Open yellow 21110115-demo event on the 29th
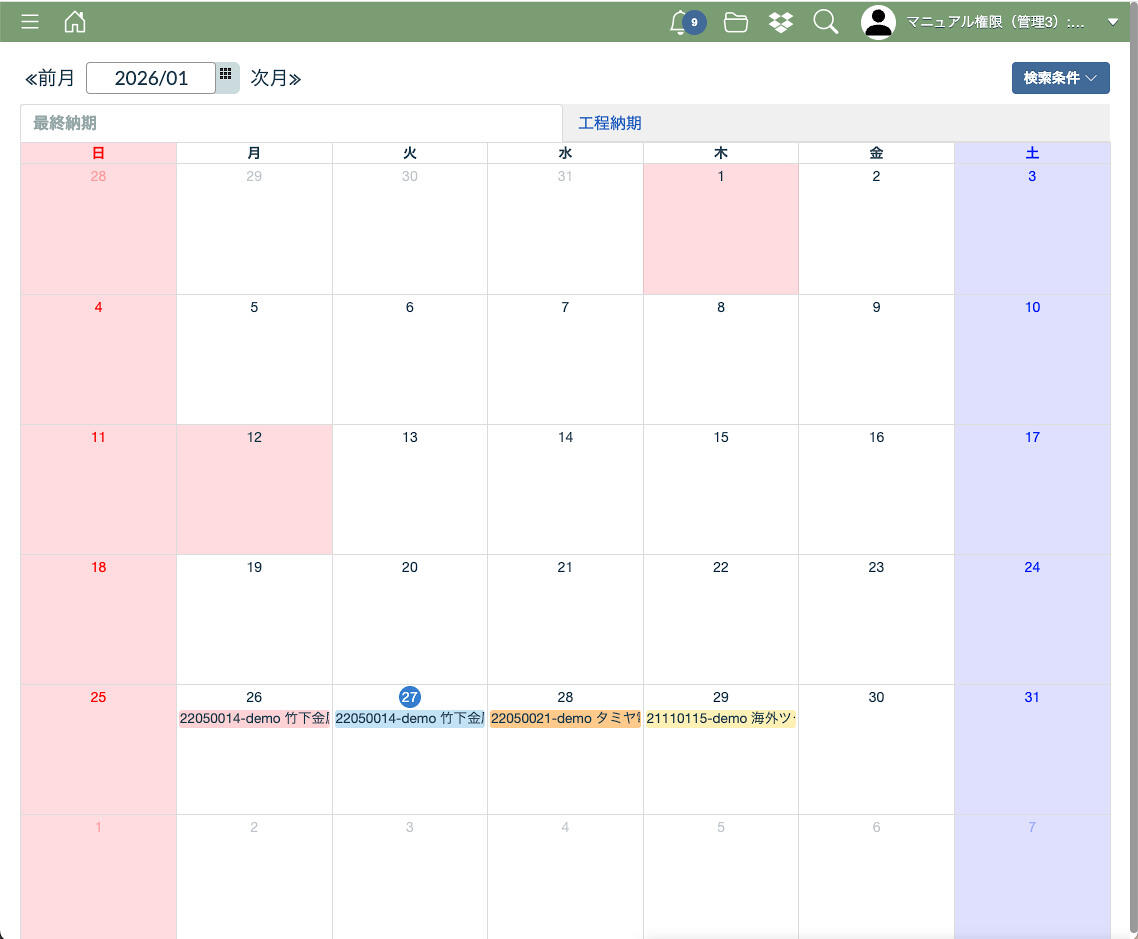Viewport: 1138px width, 939px height. 720,719
